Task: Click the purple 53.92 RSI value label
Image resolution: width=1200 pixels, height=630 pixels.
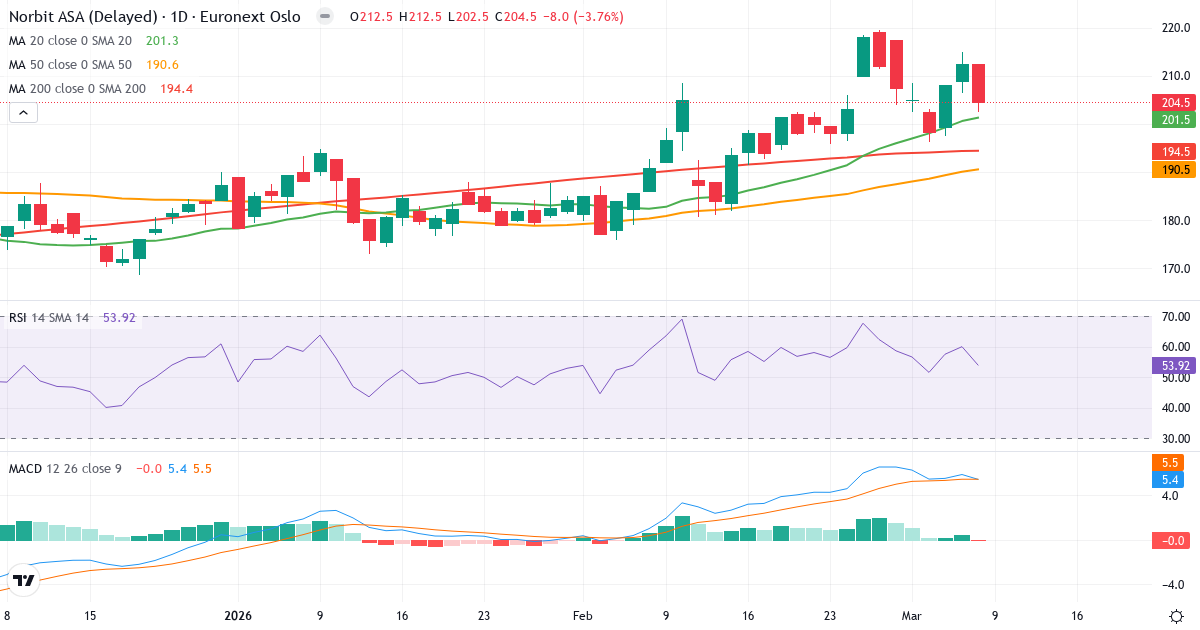Action: click(1175, 365)
